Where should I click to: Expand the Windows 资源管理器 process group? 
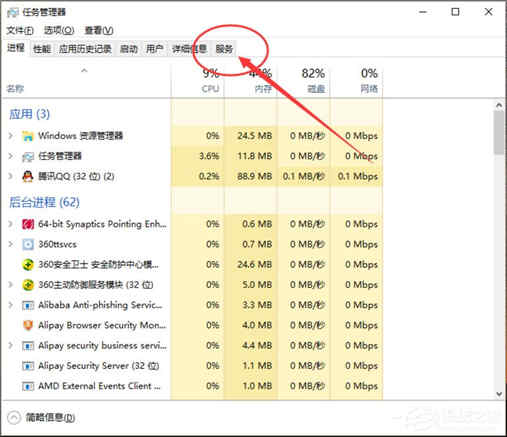(11, 136)
